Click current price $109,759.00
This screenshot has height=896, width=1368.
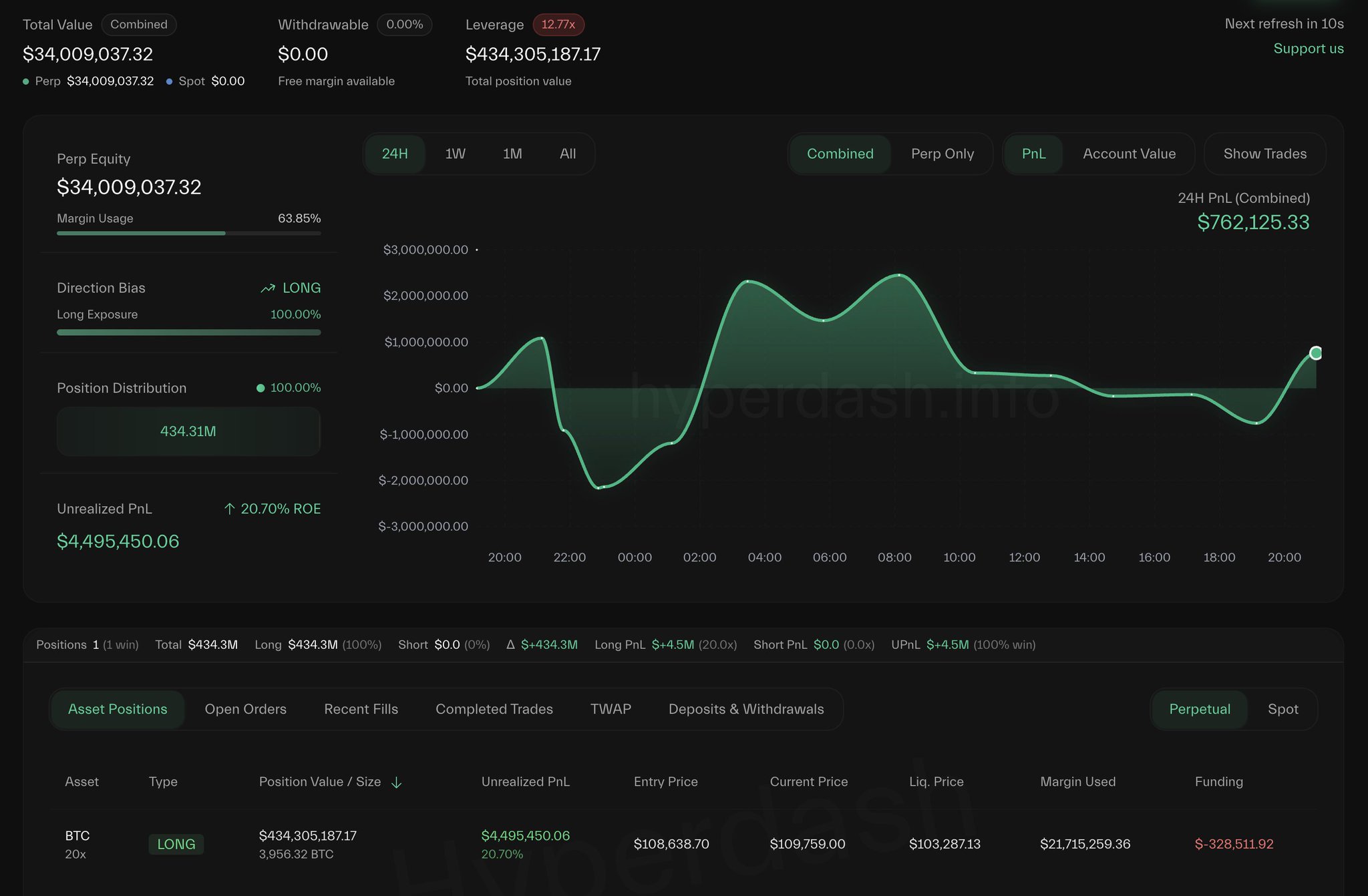[x=808, y=844]
